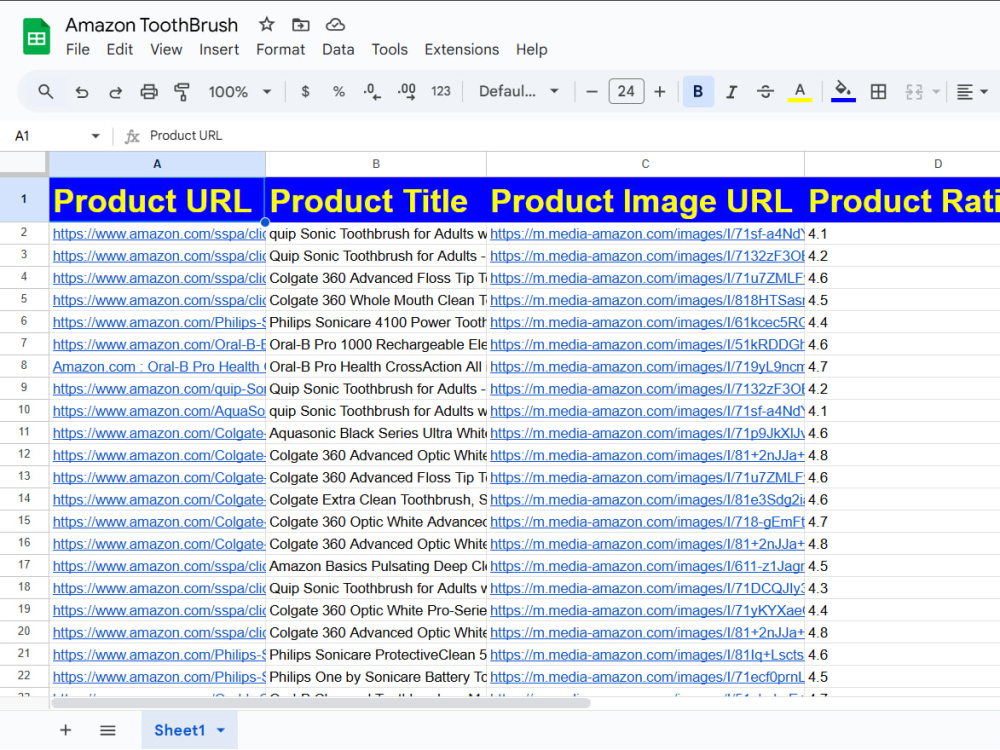Select cell Philips Sonicare 4100 Power Toothbrush
The height and width of the screenshot is (750, 1000).
point(376,323)
